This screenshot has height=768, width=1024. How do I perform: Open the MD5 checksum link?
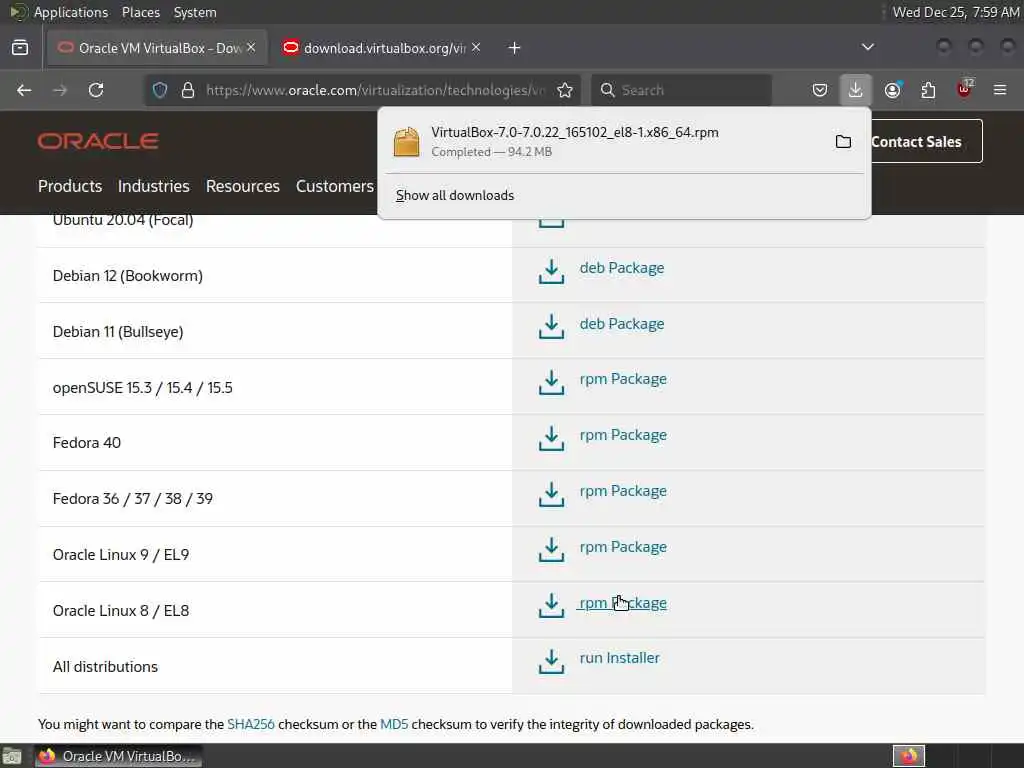[394, 724]
